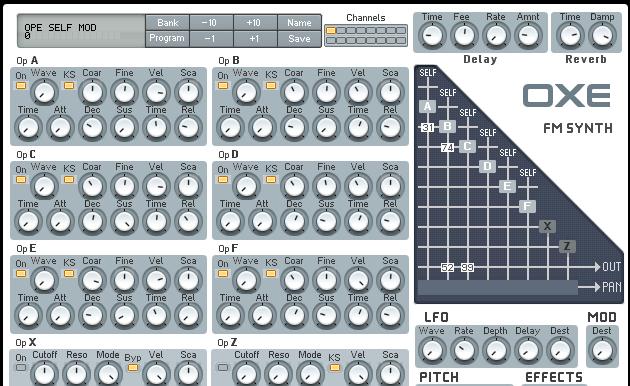
Task: Click LFO Dest knob
Action: pos(560,350)
